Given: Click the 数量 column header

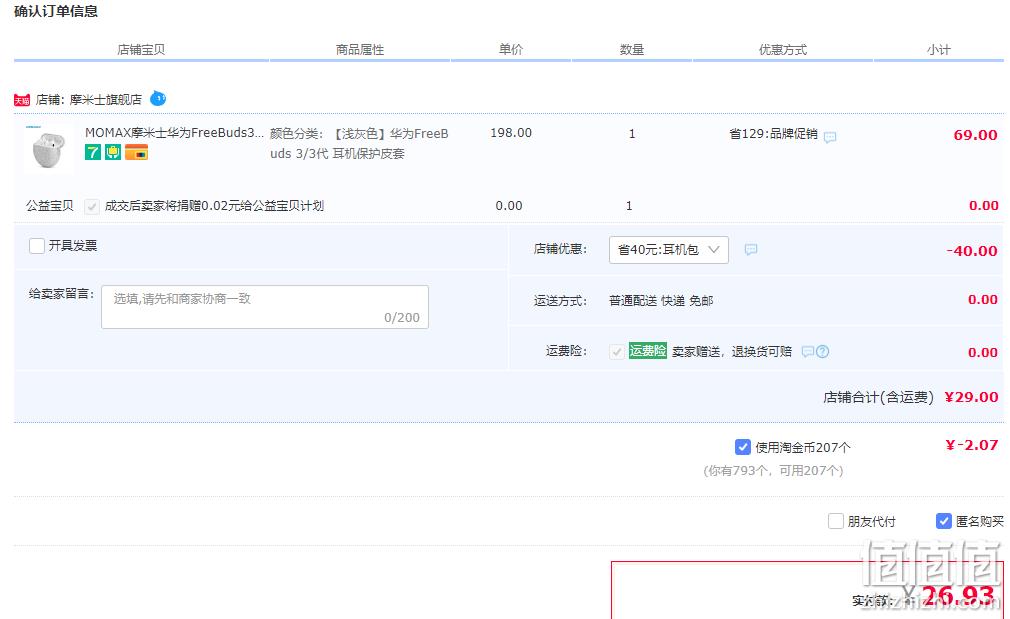Looking at the screenshot, I should pyautogui.click(x=632, y=50).
